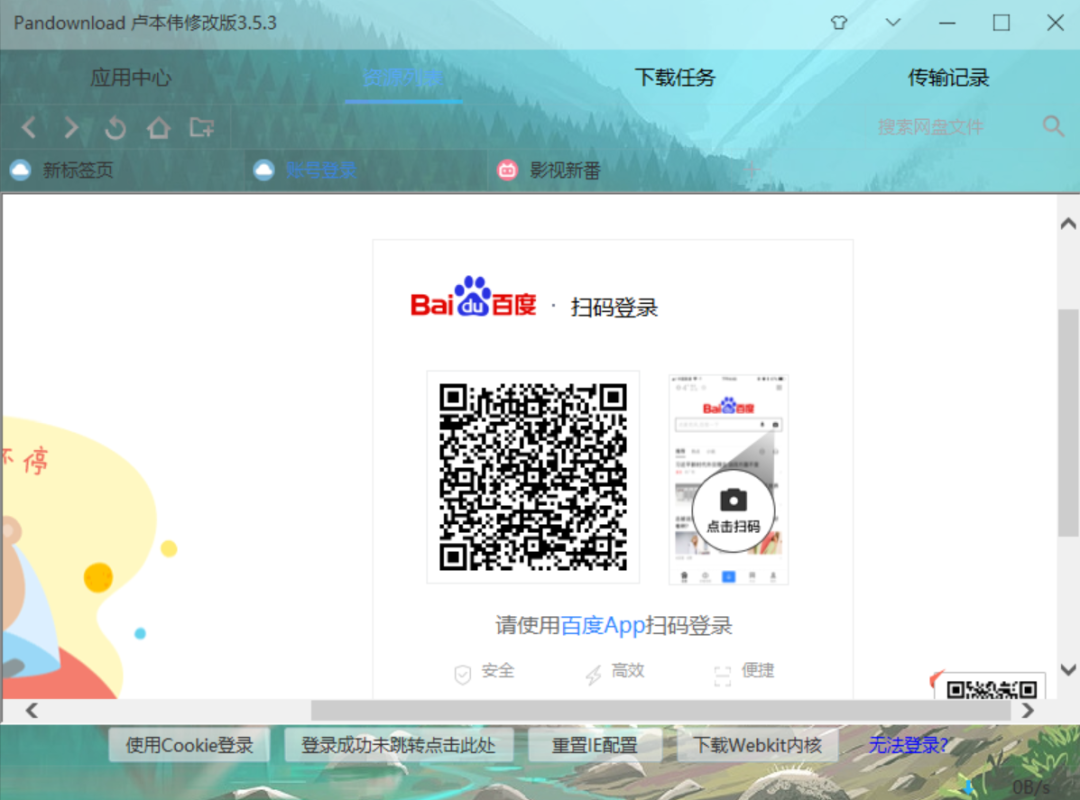
Task: Switch to 资源列表 tab
Action: click(x=403, y=77)
